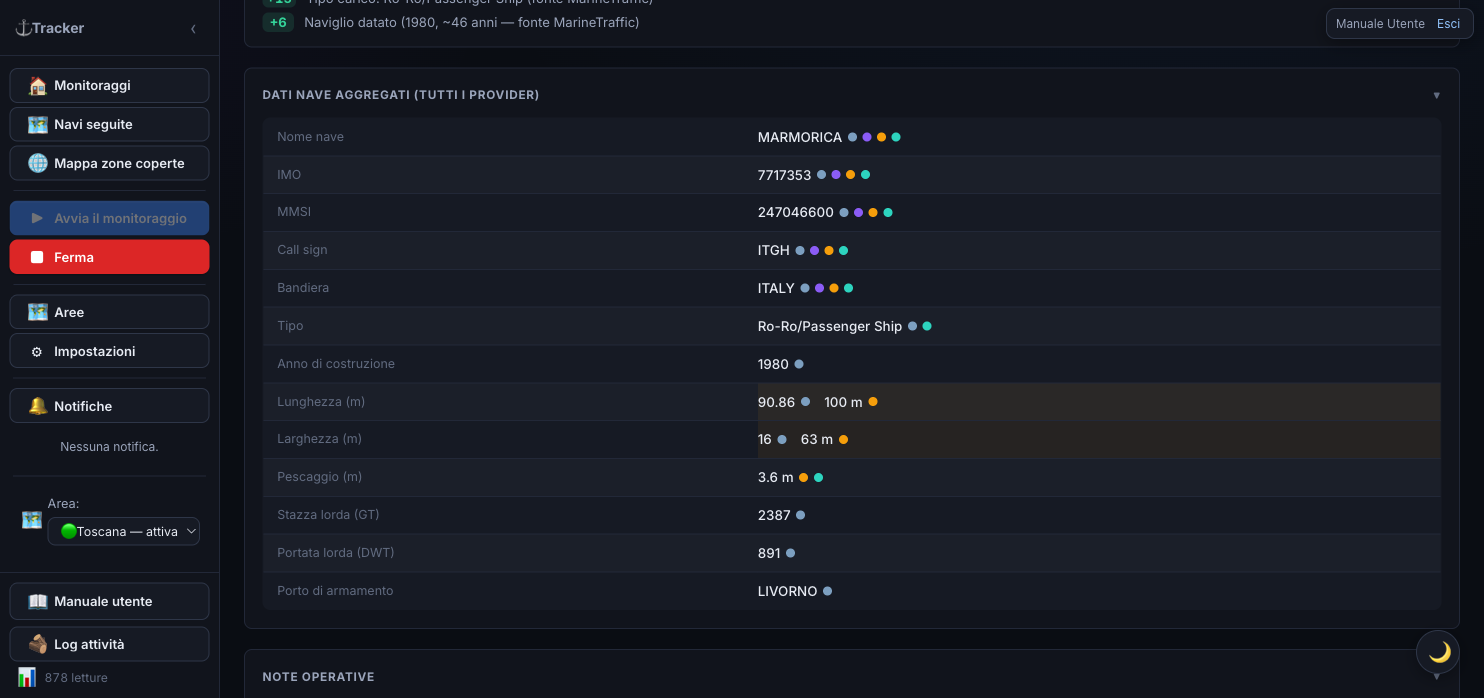Click the globe icon for Mappa zone coperte

coord(38,164)
